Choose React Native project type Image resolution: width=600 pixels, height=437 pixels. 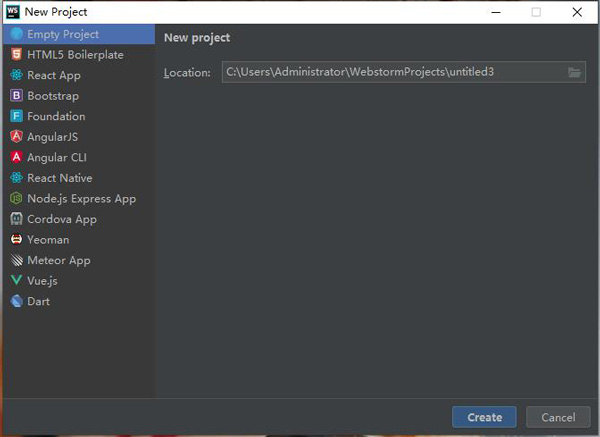[79, 178]
